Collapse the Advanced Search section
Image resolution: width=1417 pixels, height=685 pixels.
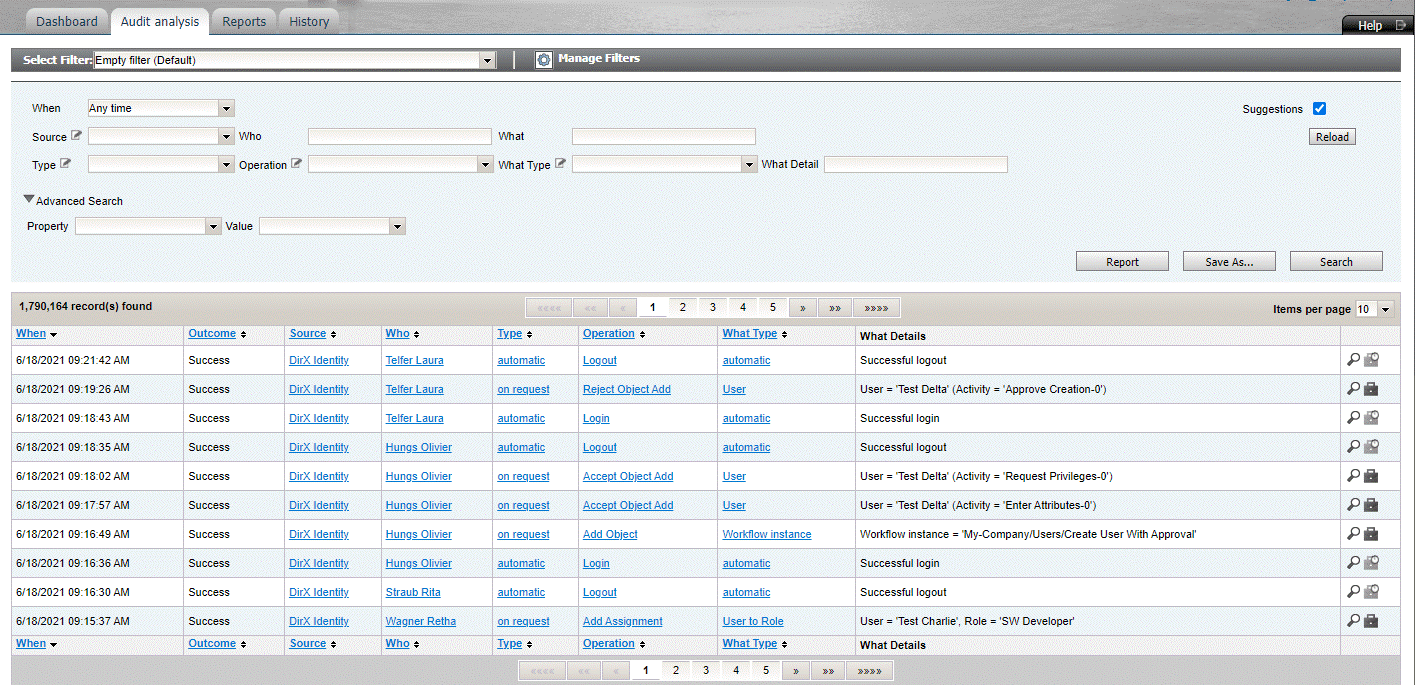point(29,200)
